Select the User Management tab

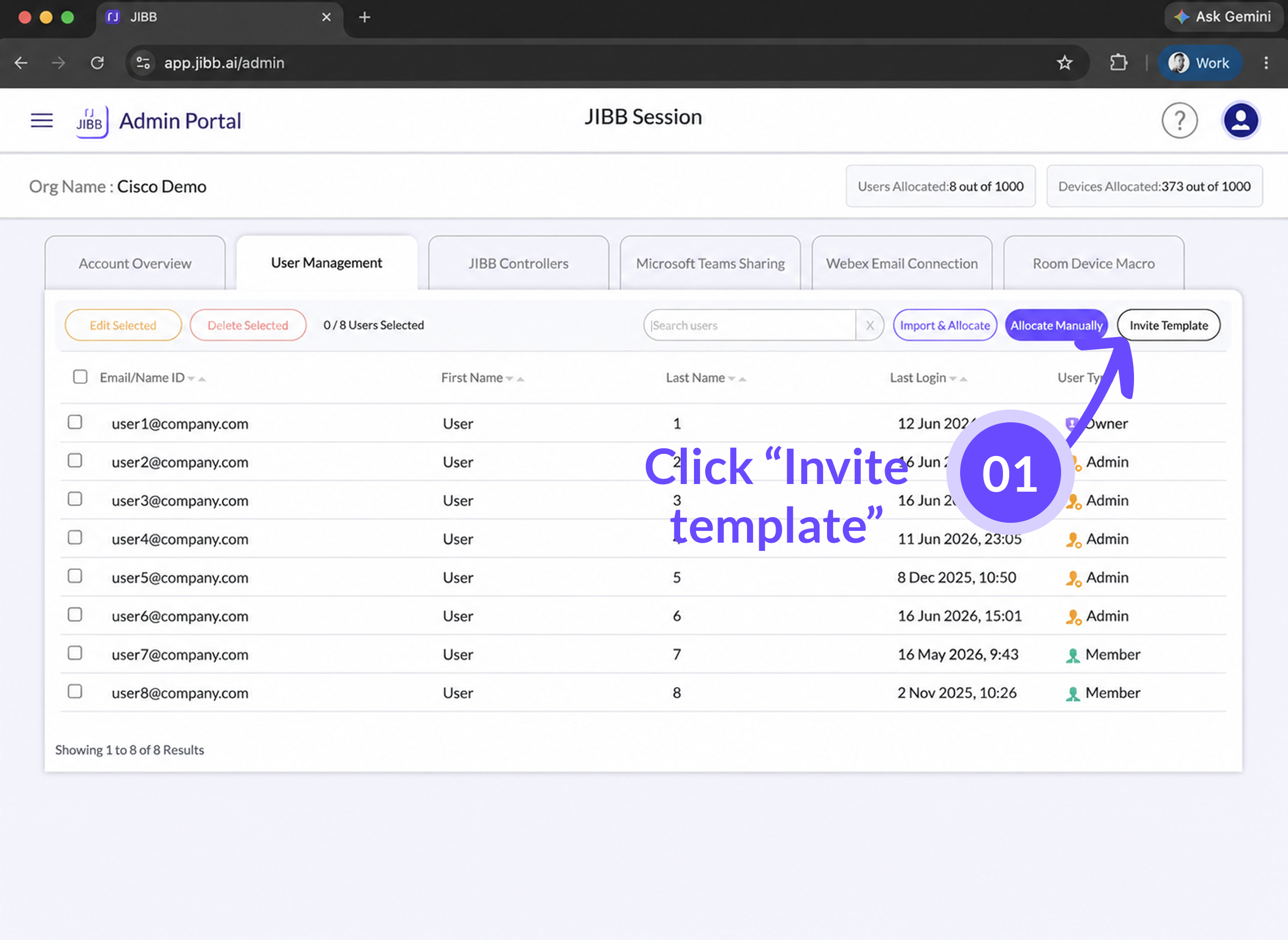tap(326, 263)
